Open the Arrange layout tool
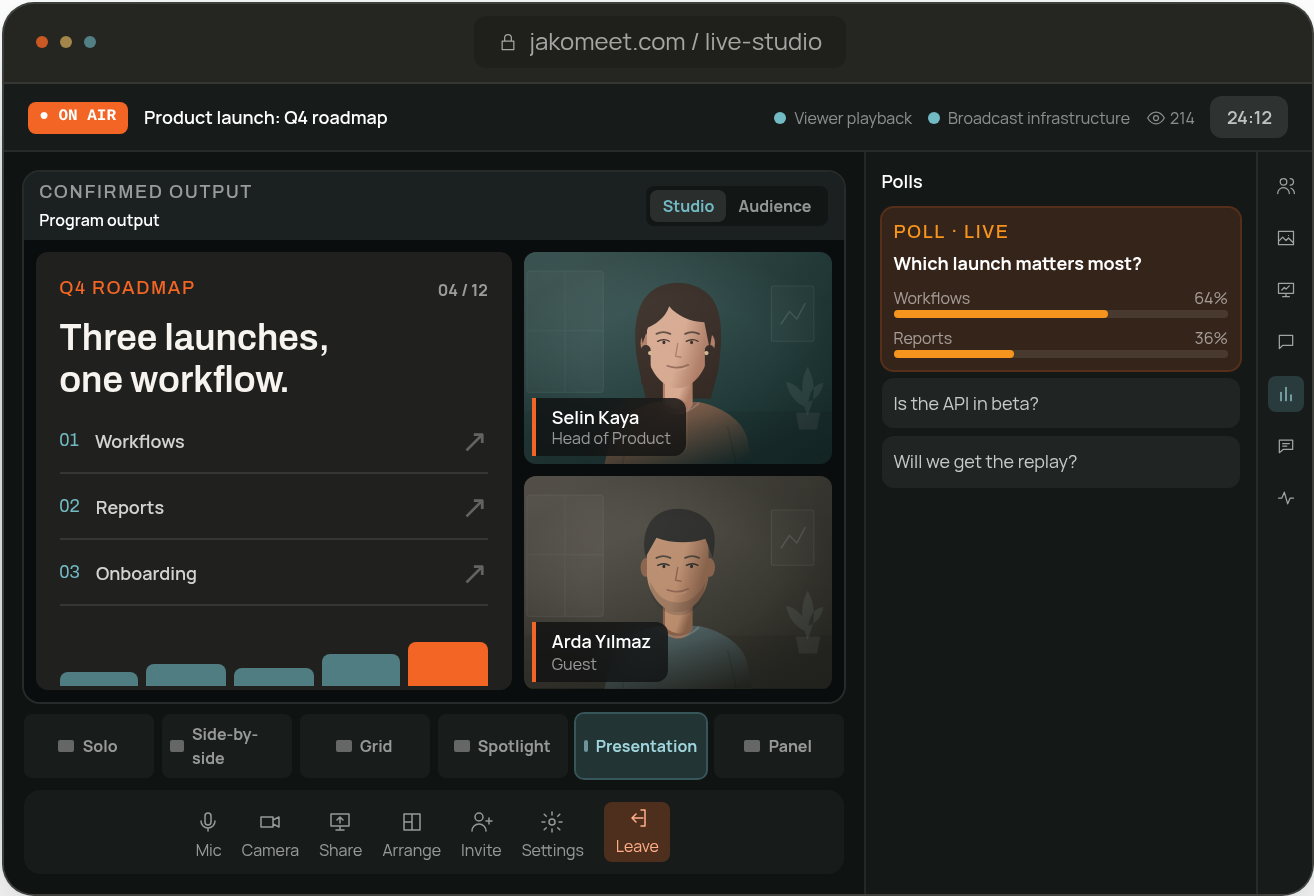The width and height of the screenshot is (1314, 896). [411, 834]
